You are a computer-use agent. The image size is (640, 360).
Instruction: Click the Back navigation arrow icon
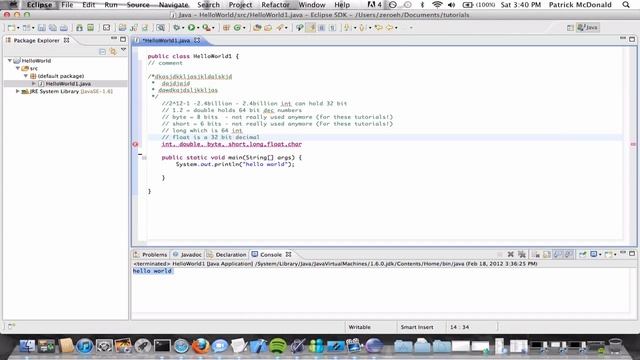(x=389, y=28)
